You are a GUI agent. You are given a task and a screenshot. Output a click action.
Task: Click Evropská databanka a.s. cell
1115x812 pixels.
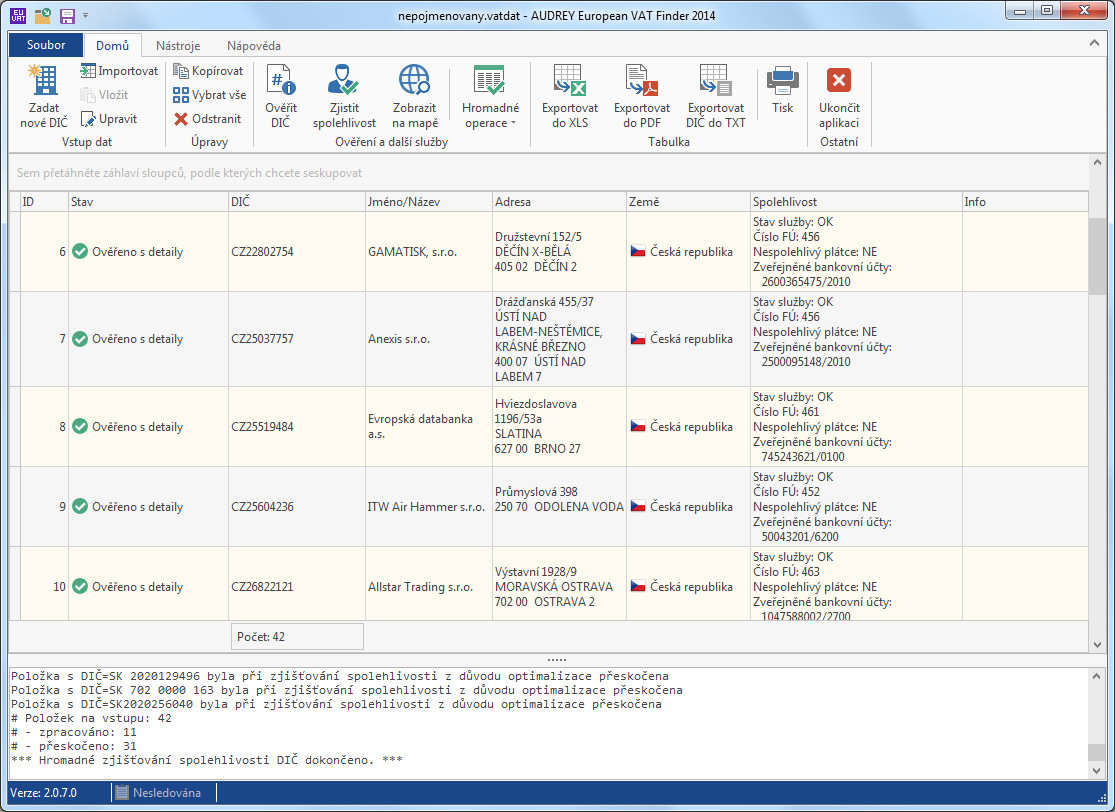coord(428,427)
